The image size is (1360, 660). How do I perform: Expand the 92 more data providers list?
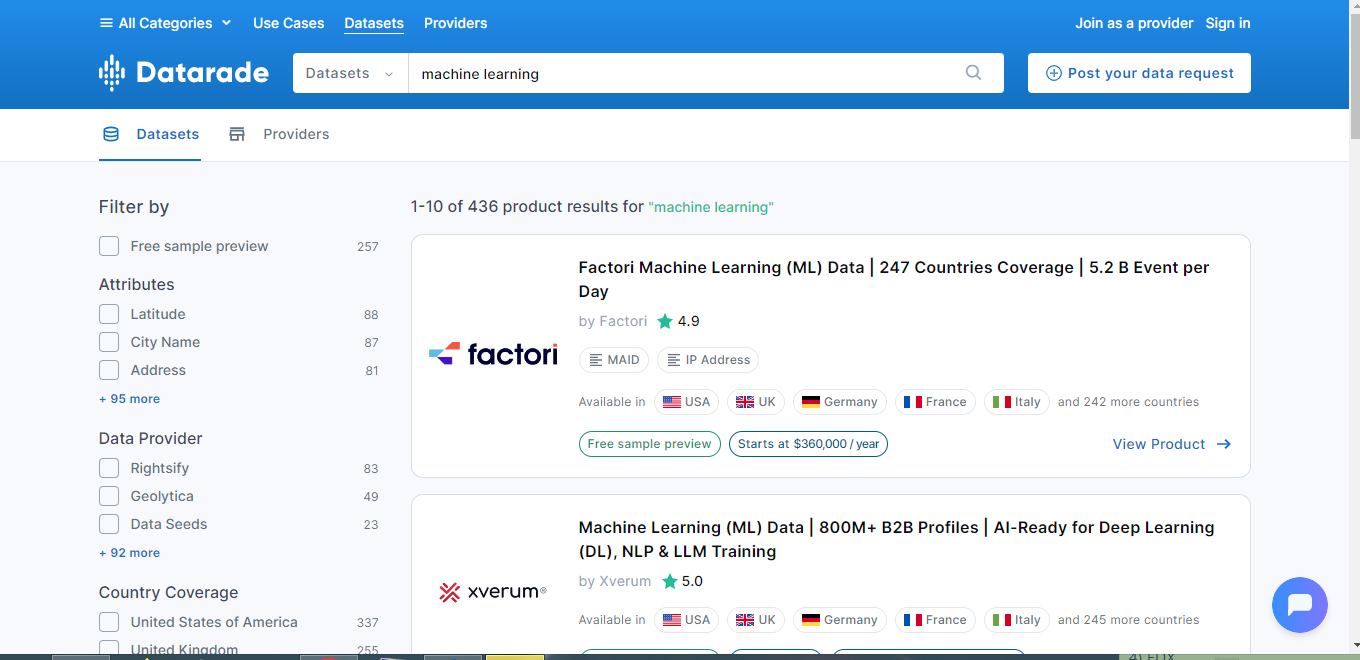pyautogui.click(x=127, y=552)
